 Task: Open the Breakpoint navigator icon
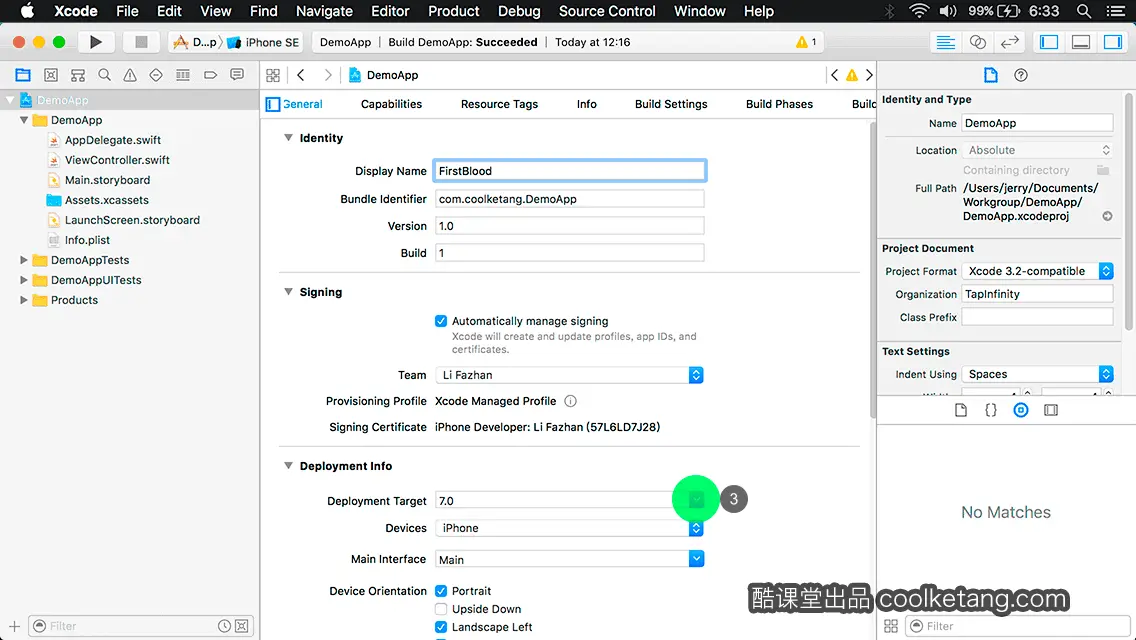[x=210, y=75]
